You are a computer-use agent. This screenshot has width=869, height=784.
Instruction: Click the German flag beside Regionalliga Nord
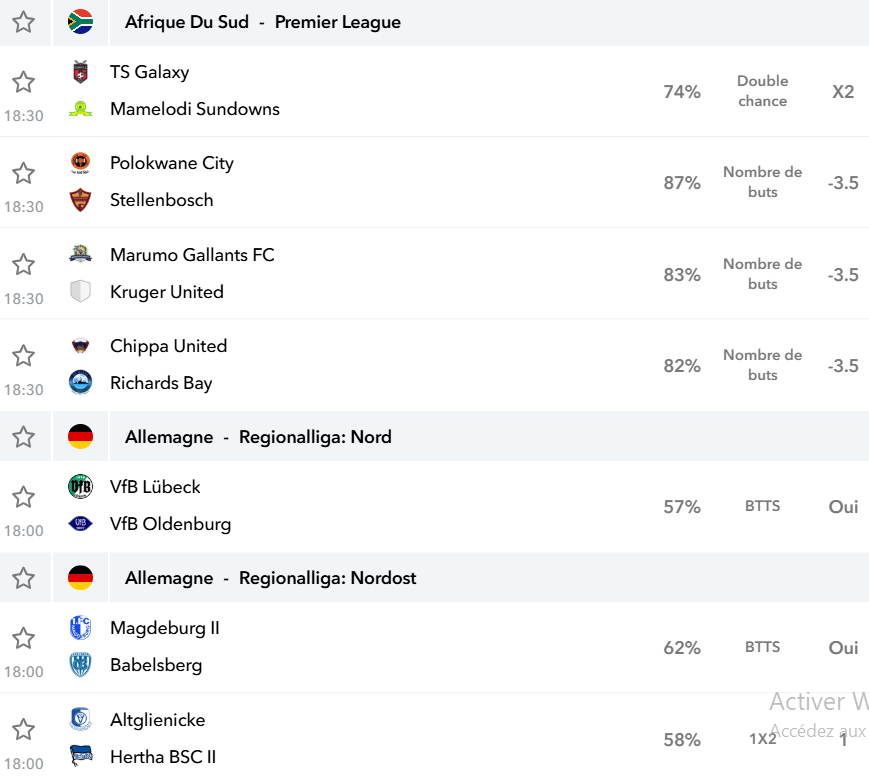point(80,437)
